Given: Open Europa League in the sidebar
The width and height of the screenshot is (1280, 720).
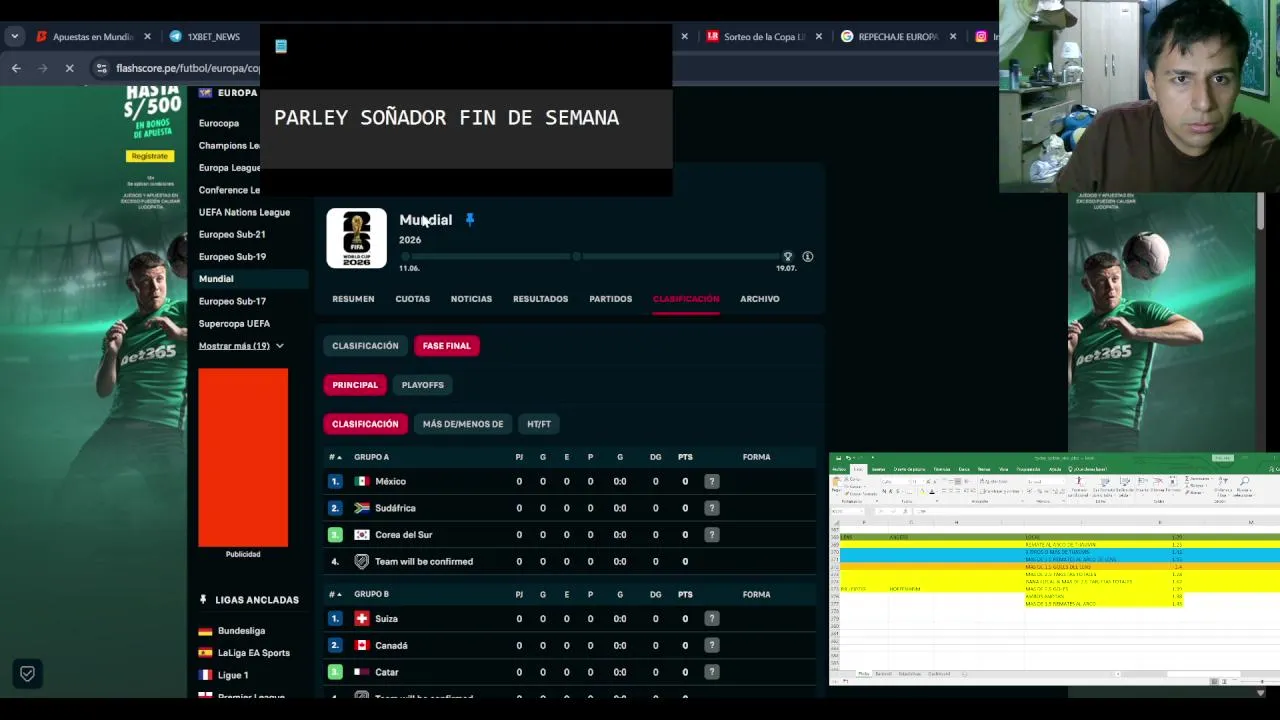Looking at the screenshot, I should pos(229,168).
